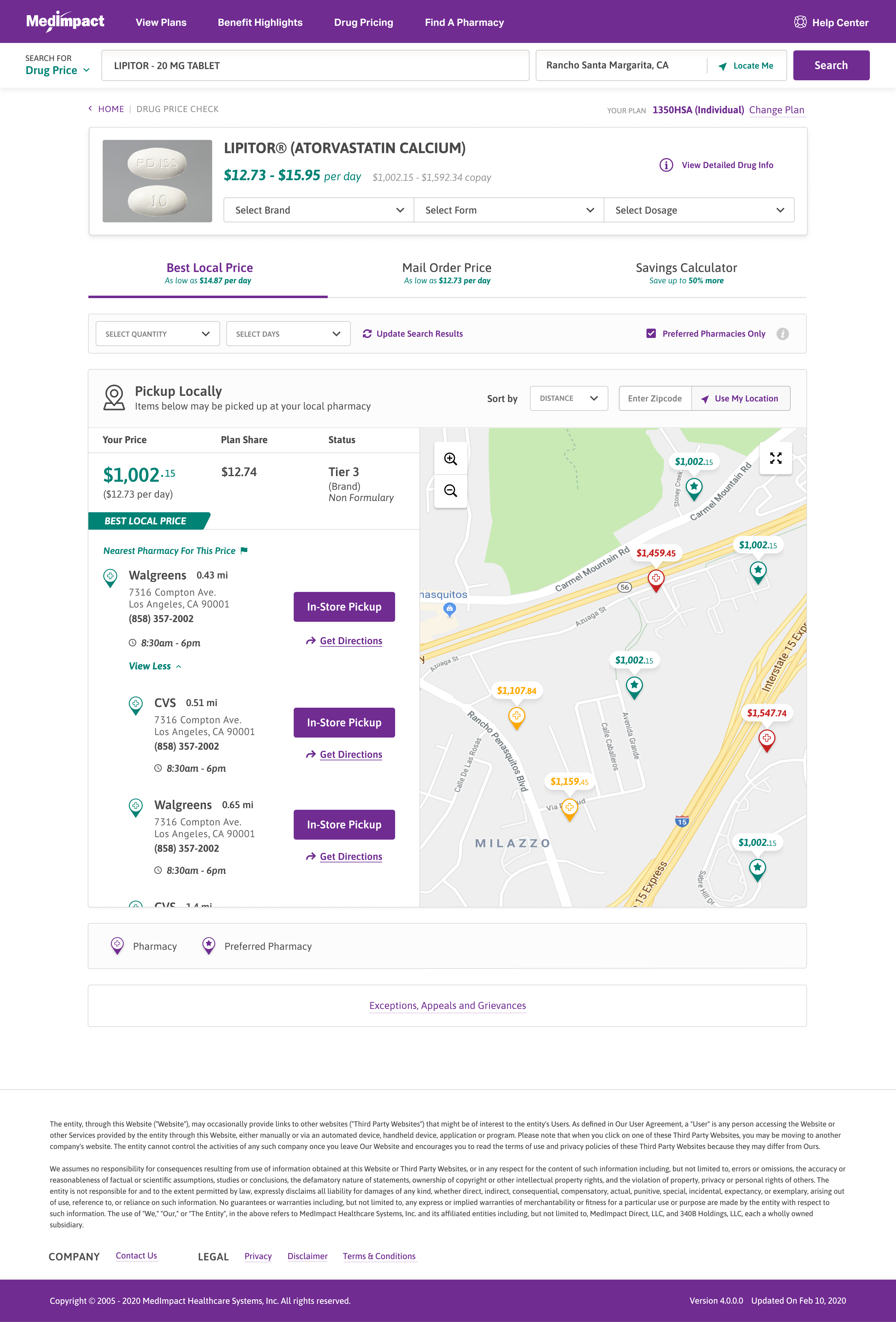Open View Plans menu

tap(161, 22)
